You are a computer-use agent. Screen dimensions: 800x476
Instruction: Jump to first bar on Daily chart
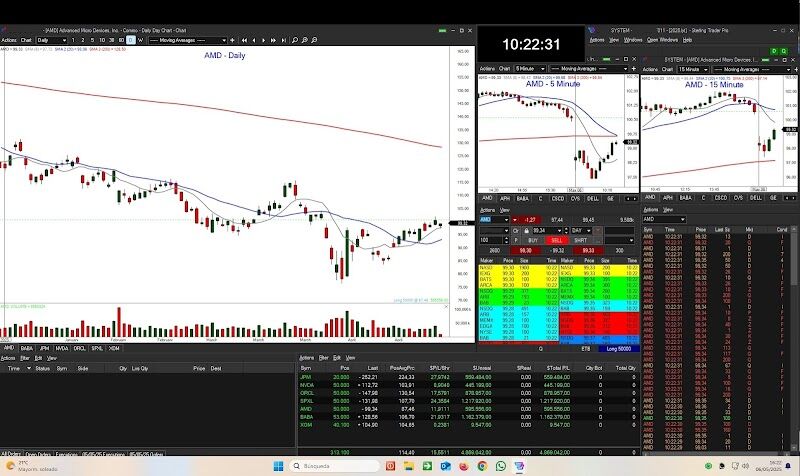tap(244, 40)
